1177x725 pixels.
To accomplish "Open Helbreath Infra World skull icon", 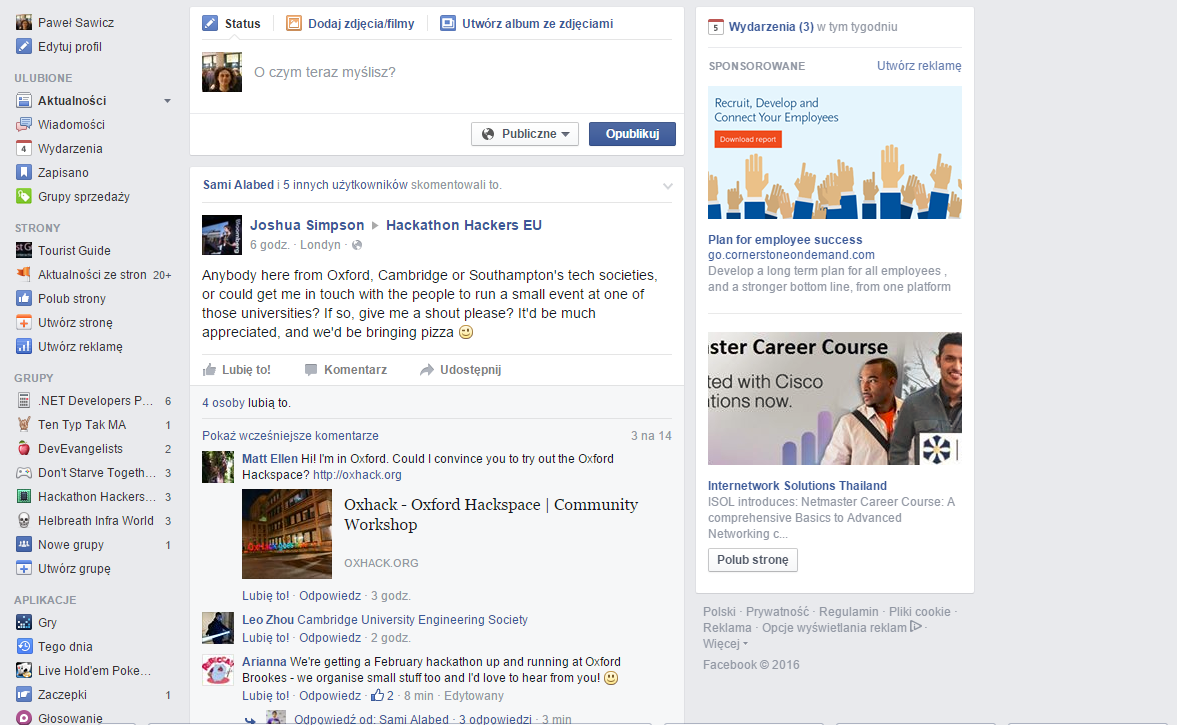I will point(24,521).
